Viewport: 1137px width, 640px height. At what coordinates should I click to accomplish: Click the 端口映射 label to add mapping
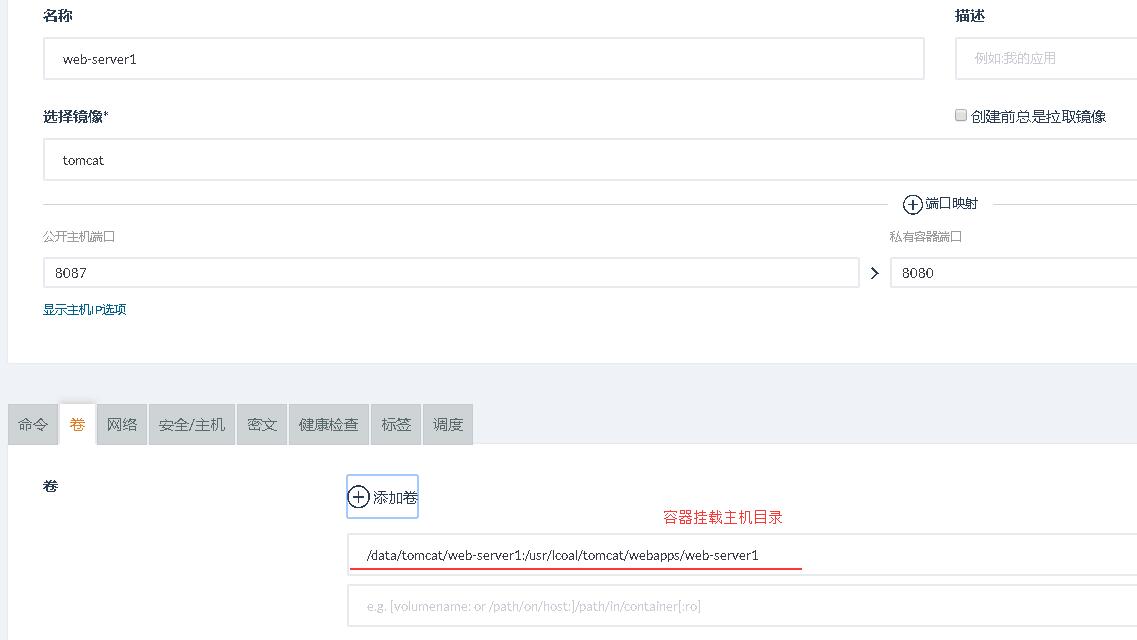tap(951, 204)
